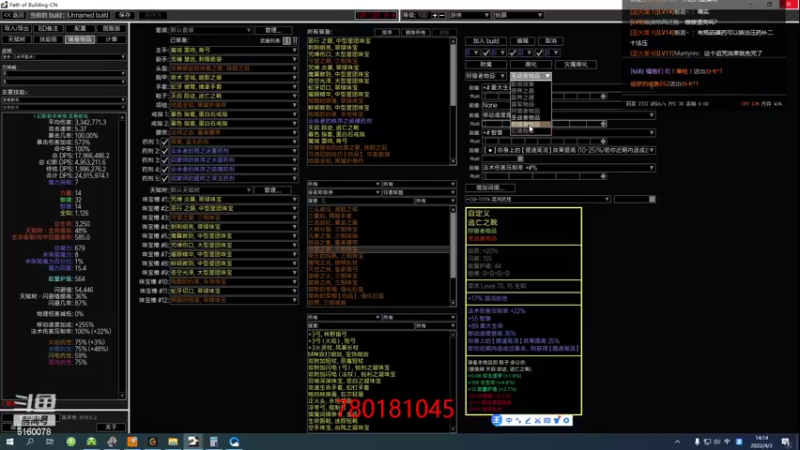
Task: Click the 加入 build button
Action: (x=486, y=41)
